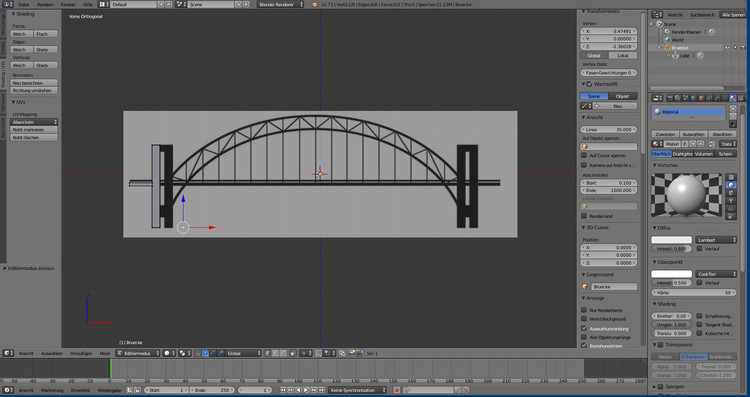Click the Blender info editor icon

click(7, 4)
